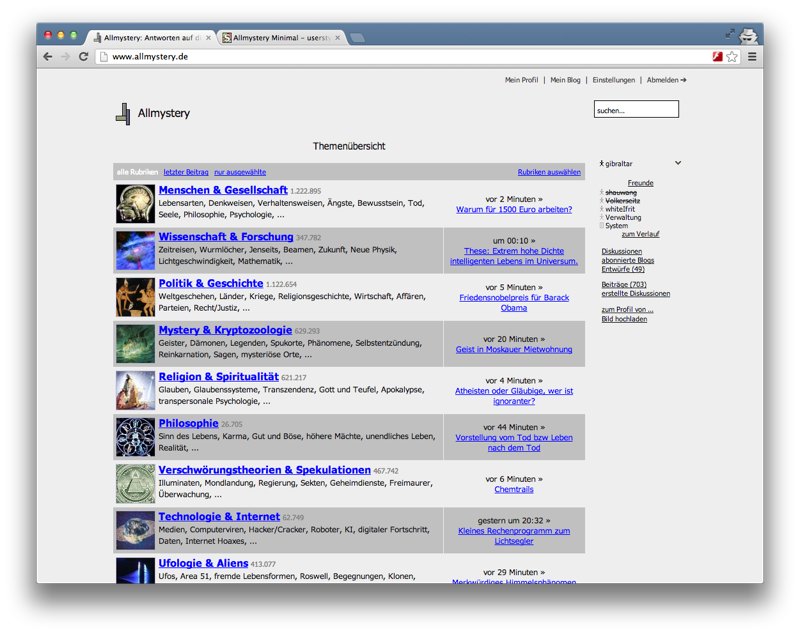The width and height of the screenshot is (800, 634).
Task: Click the address bar URL field
Action: click(x=403, y=57)
